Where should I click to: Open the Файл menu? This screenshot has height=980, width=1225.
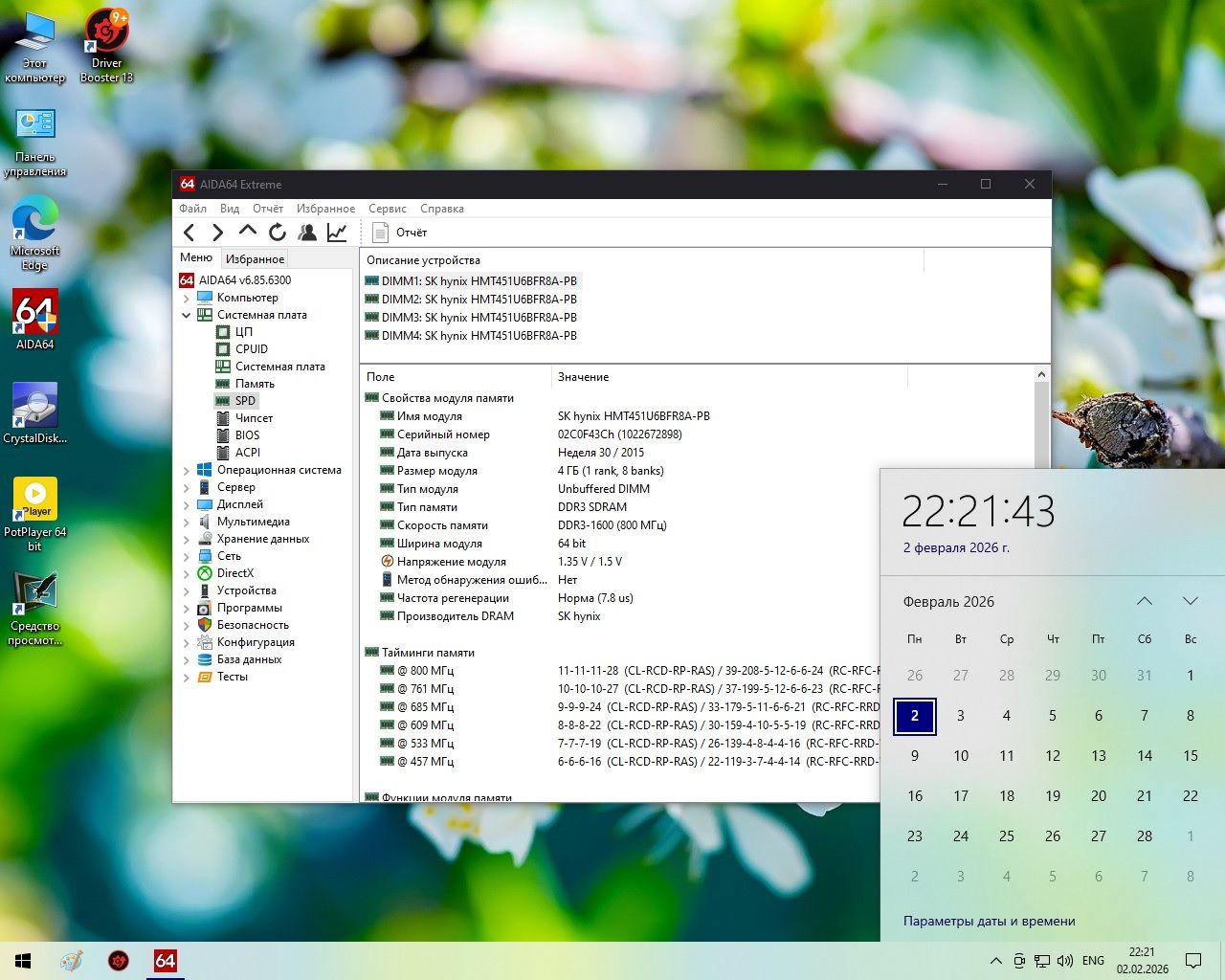pos(192,209)
